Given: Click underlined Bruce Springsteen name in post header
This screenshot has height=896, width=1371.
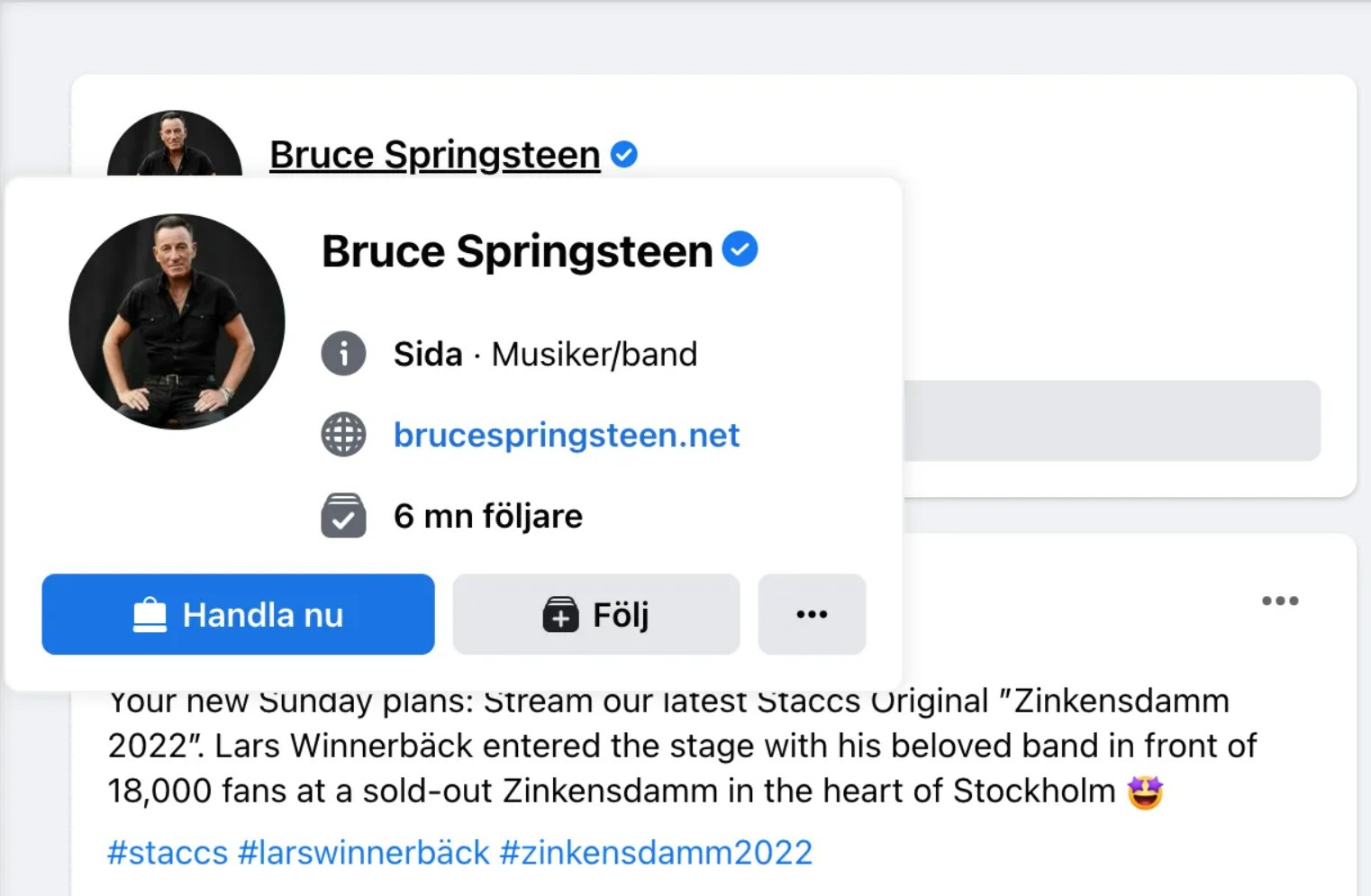Looking at the screenshot, I should coord(434,155).
